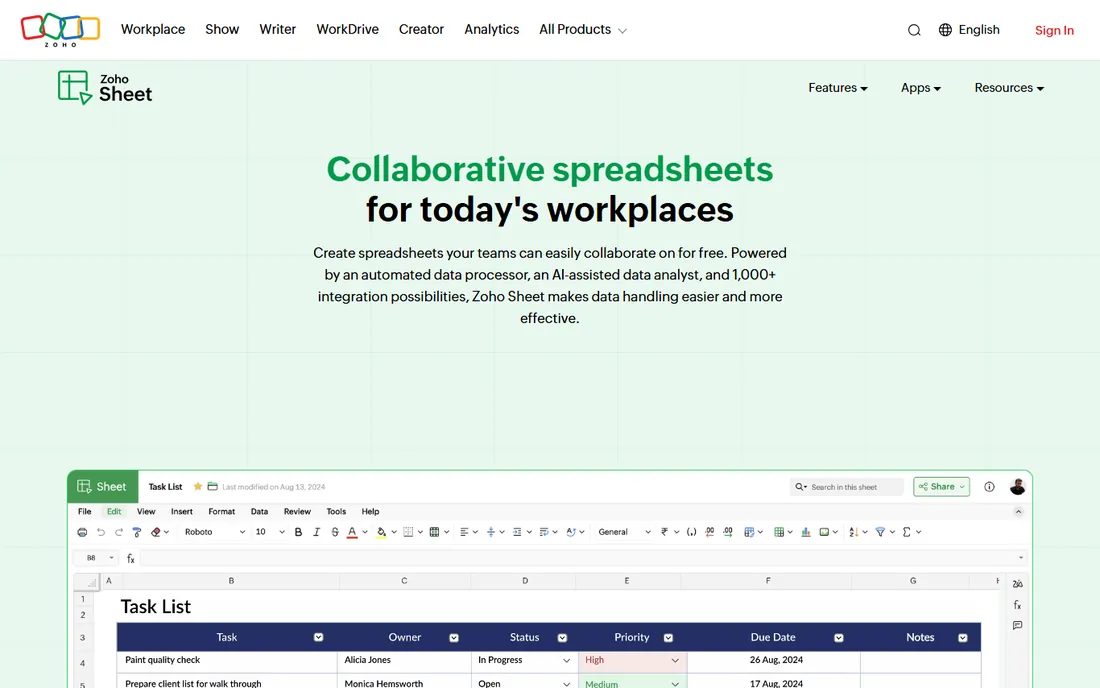Open the font size 10 dropdown
This screenshot has width=1100, height=688.
[x=269, y=532]
